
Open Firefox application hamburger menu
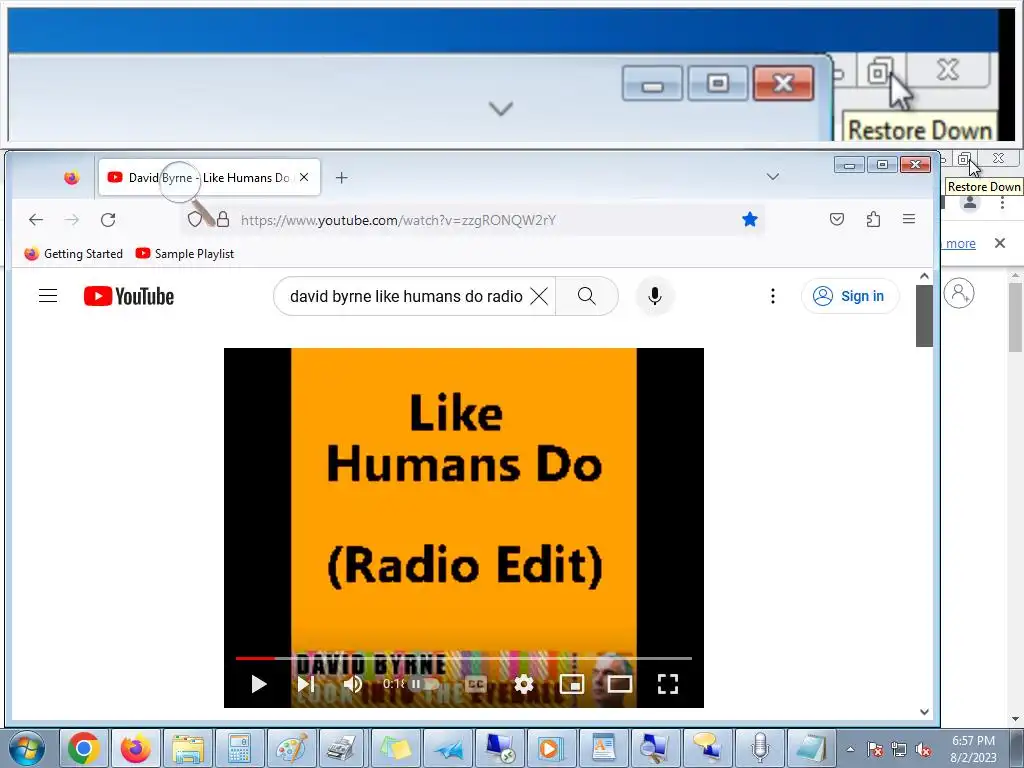tap(908, 219)
